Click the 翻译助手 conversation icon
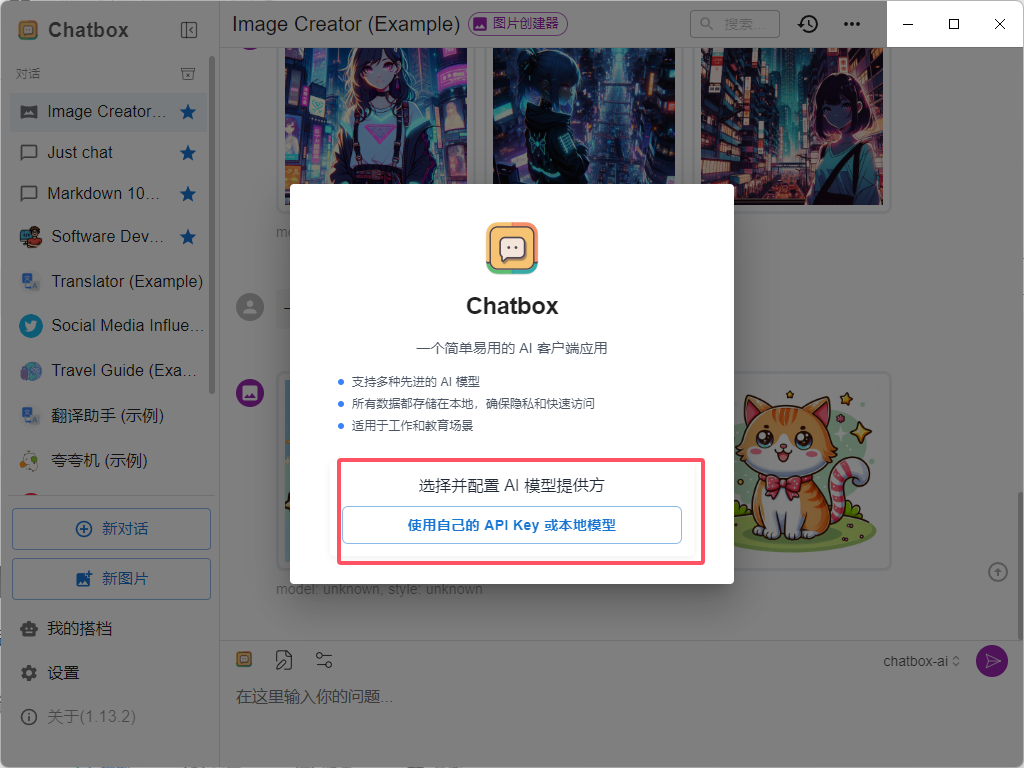Viewport: 1024px width, 768px height. click(x=31, y=415)
